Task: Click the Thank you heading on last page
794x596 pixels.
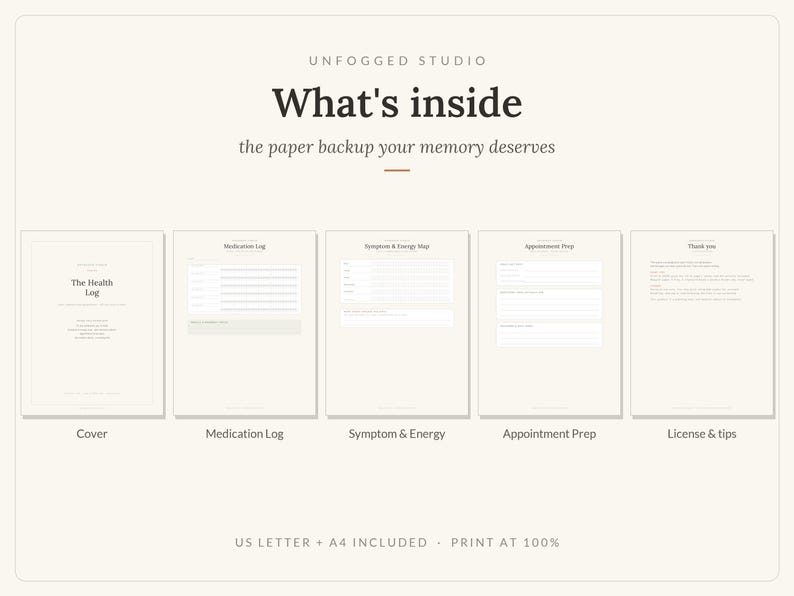Action: pyautogui.click(x=702, y=246)
